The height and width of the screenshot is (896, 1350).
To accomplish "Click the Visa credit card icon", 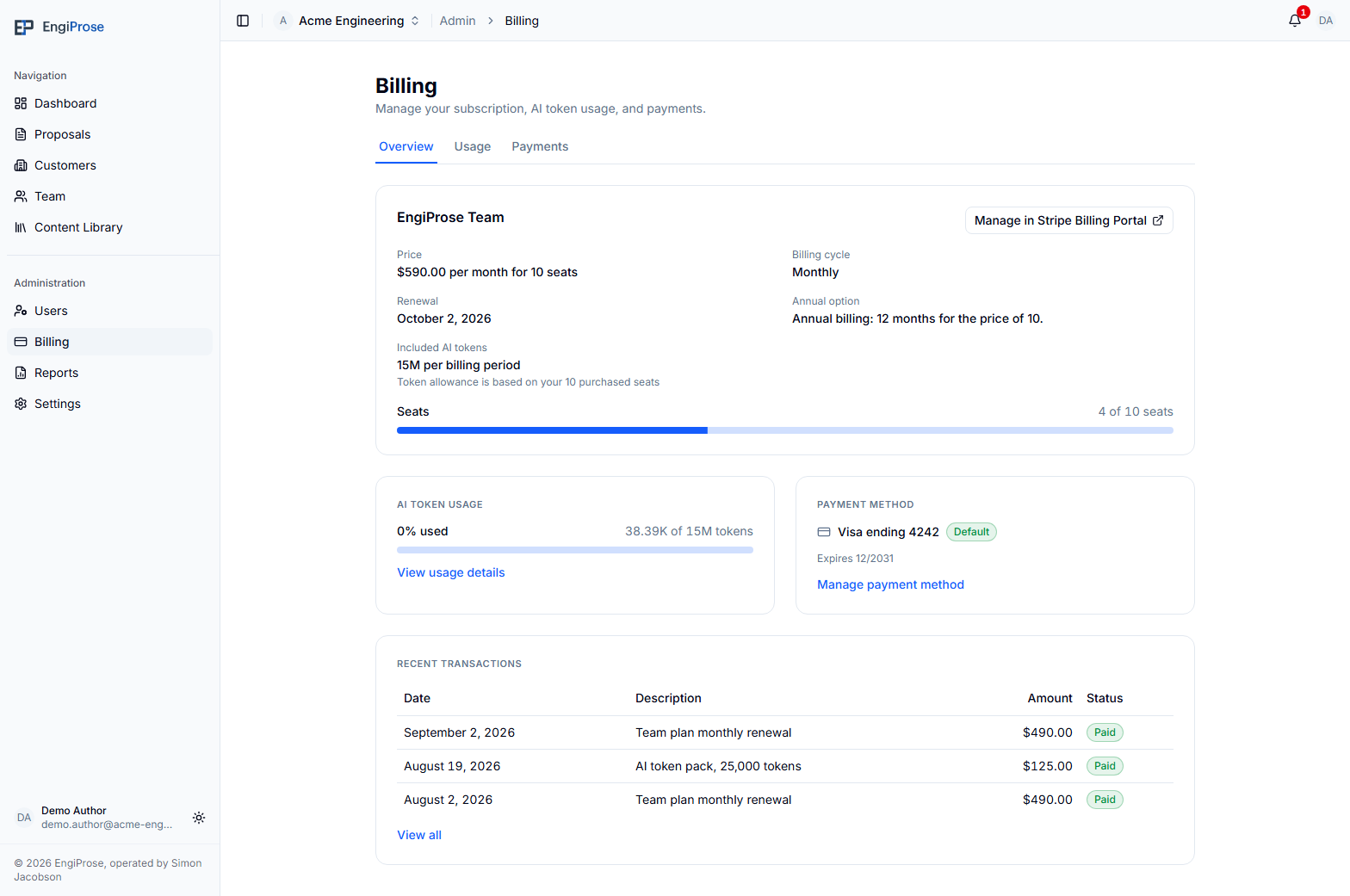I will [x=824, y=532].
